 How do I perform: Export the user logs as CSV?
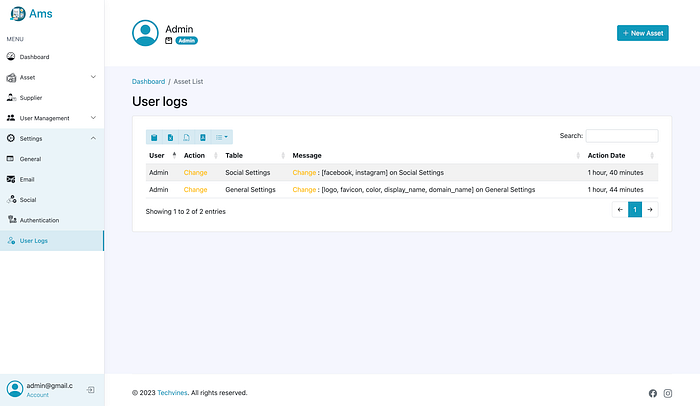186,137
